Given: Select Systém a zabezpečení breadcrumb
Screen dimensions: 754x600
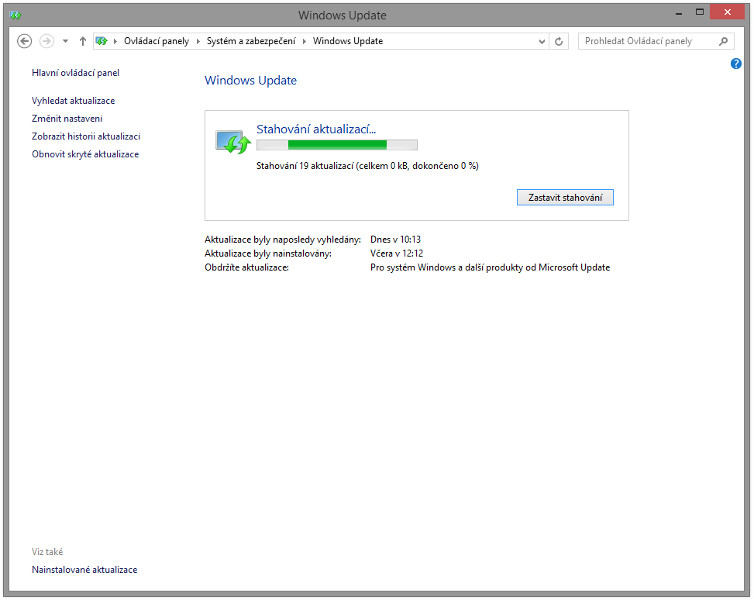Looking at the screenshot, I should click(x=251, y=41).
